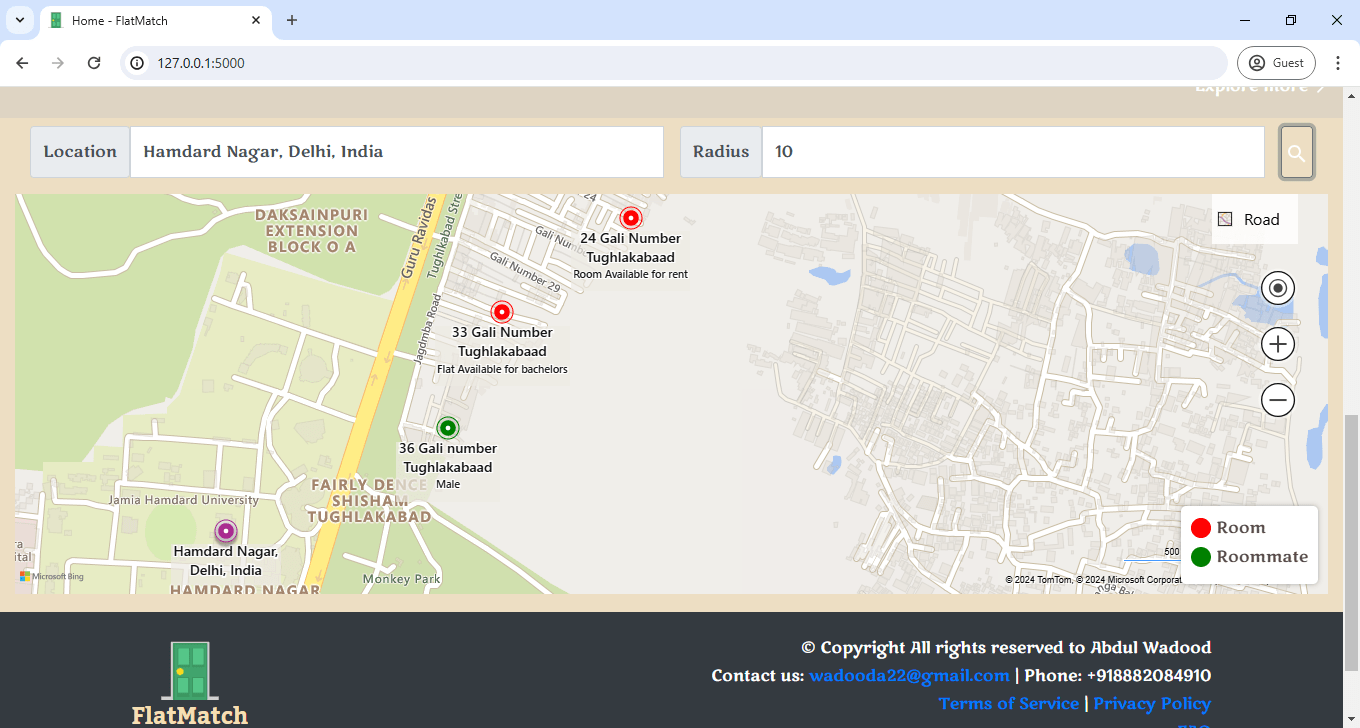
Task: Select purple Hamdard Nagar location pin
Action: 226,530
